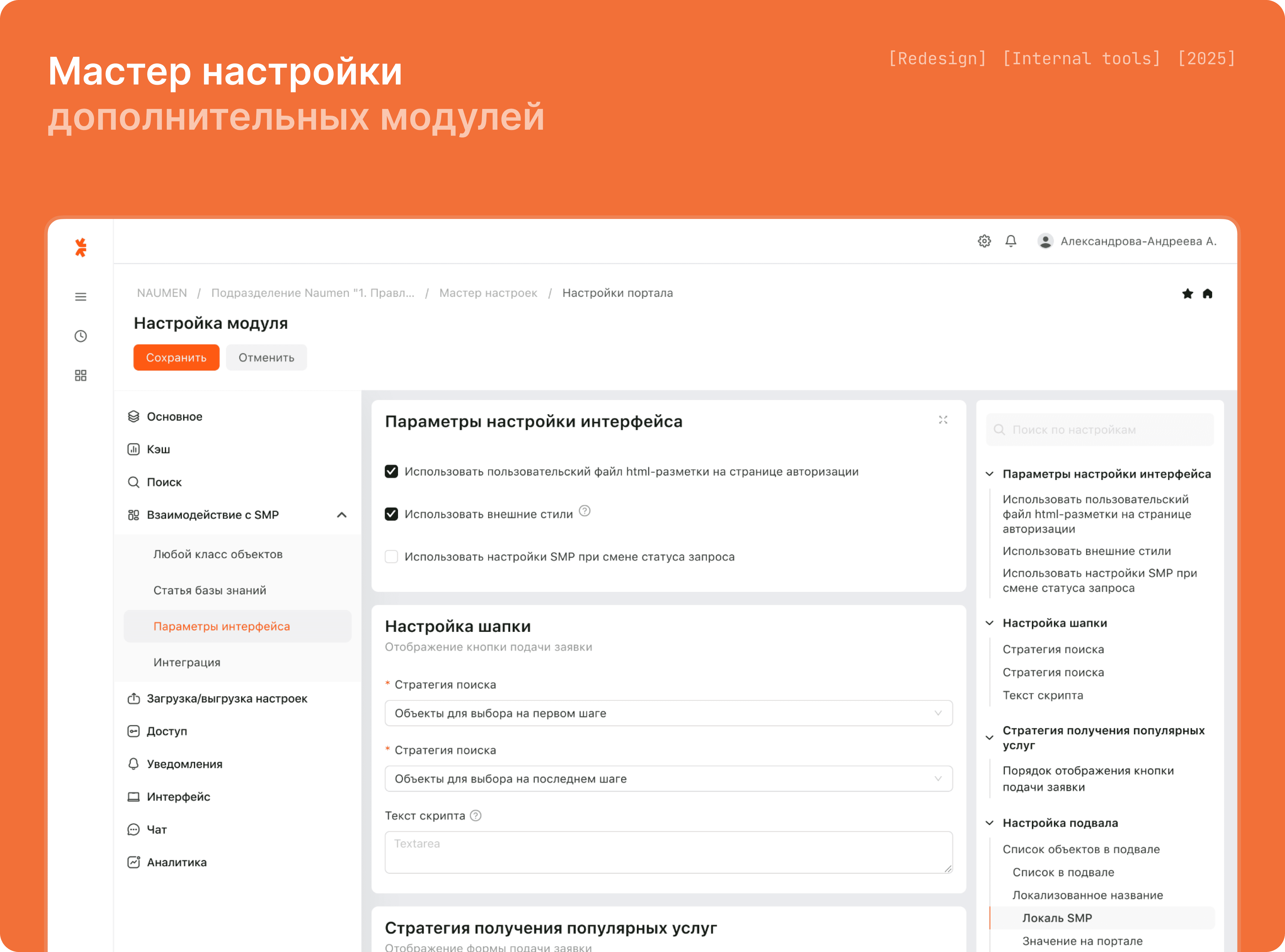The width and height of the screenshot is (1285, 952).
Task: Open the settings gear icon in header
Action: 984,241
